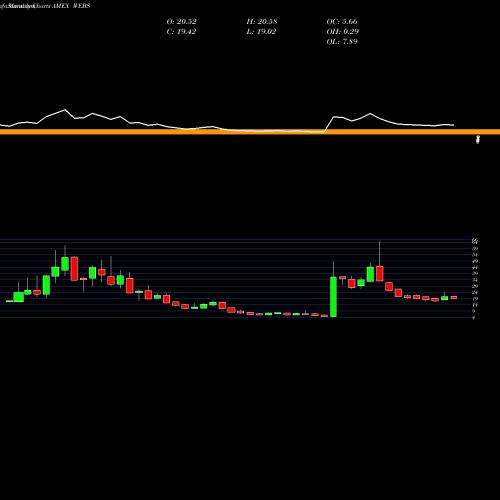Select the last red candlestick on the right
Image resolution: width=500 pixels, height=500 pixels.
coord(454,297)
